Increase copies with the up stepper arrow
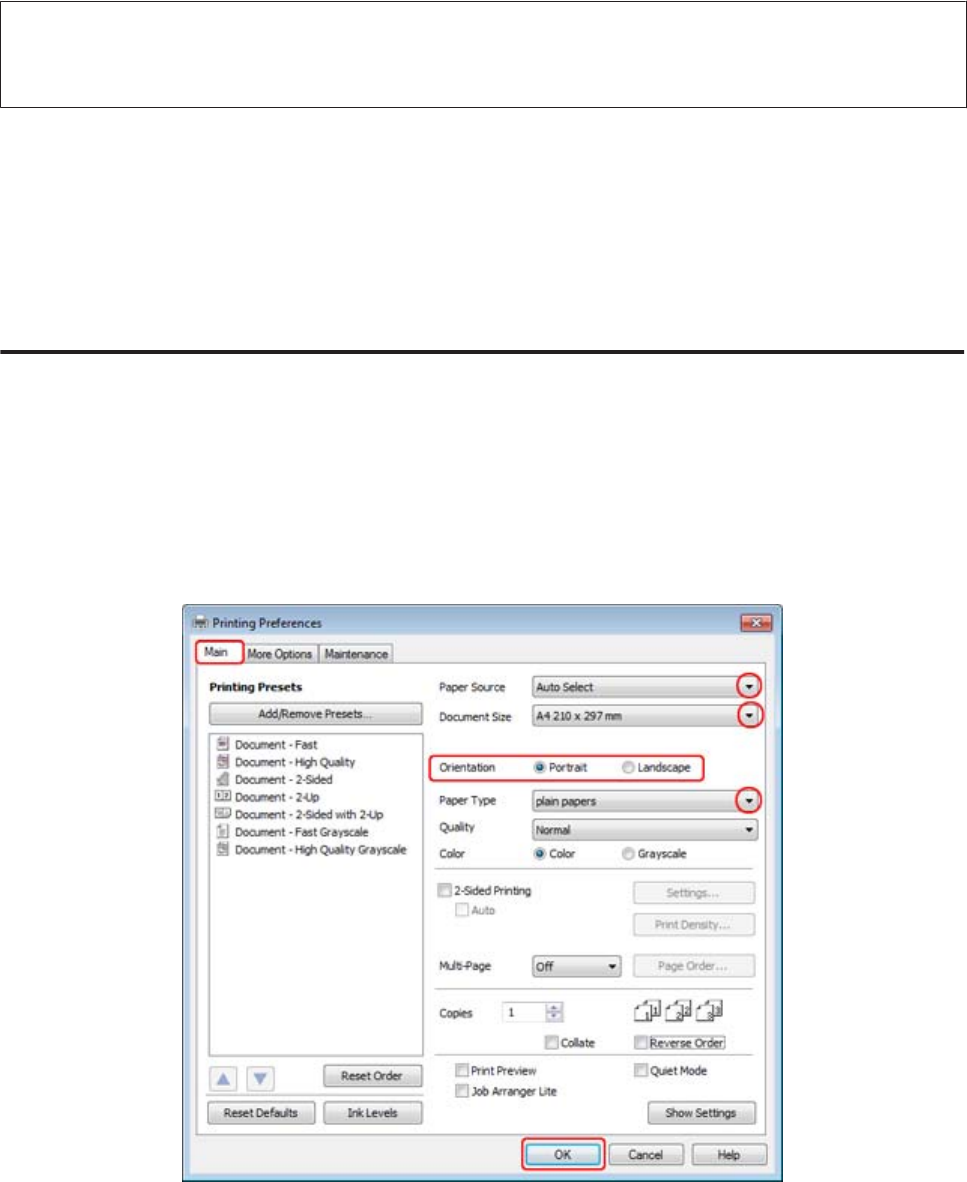The image size is (967, 1182). [x=554, y=1007]
